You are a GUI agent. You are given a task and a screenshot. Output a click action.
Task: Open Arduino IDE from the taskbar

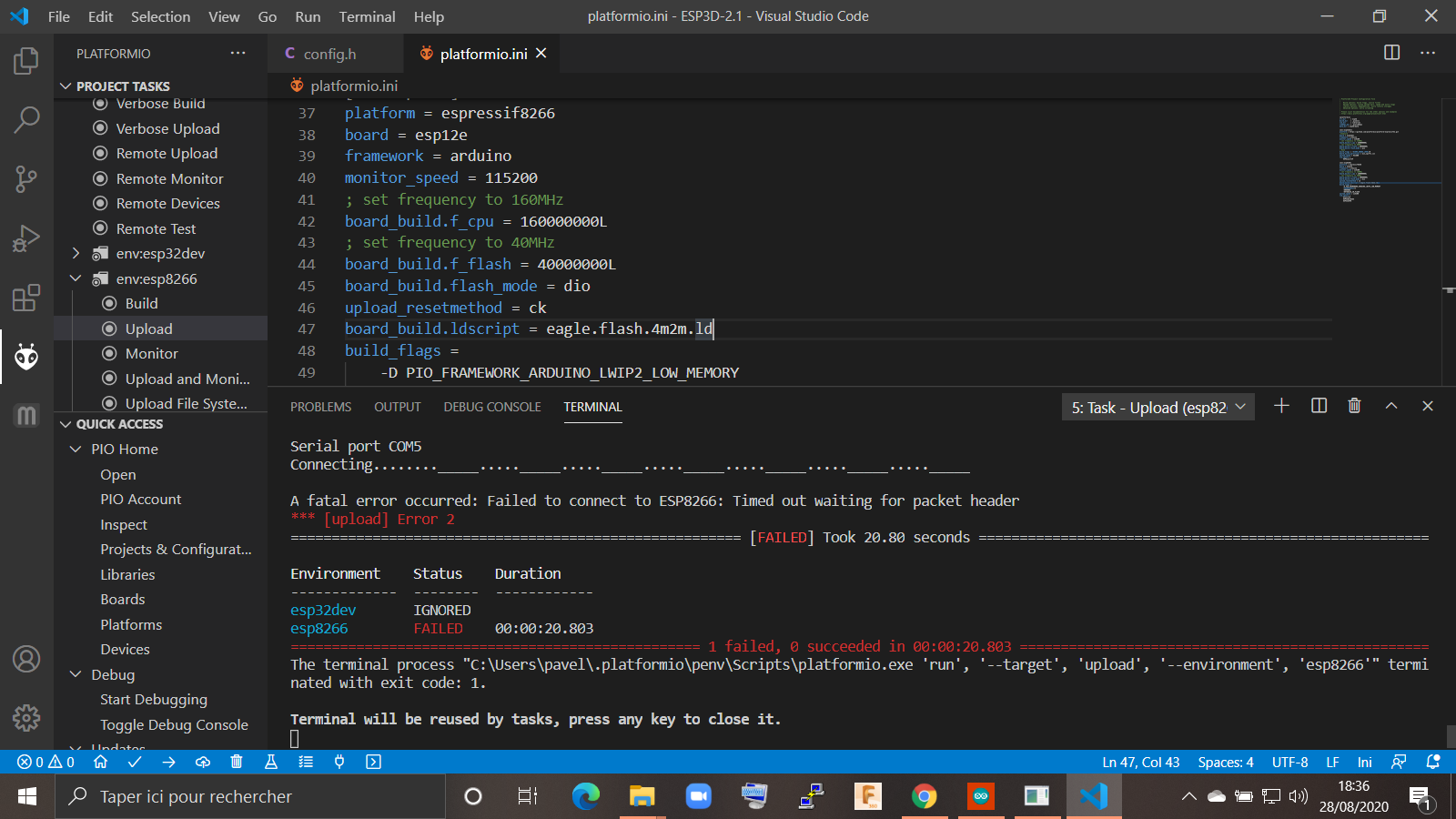point(981,796)
